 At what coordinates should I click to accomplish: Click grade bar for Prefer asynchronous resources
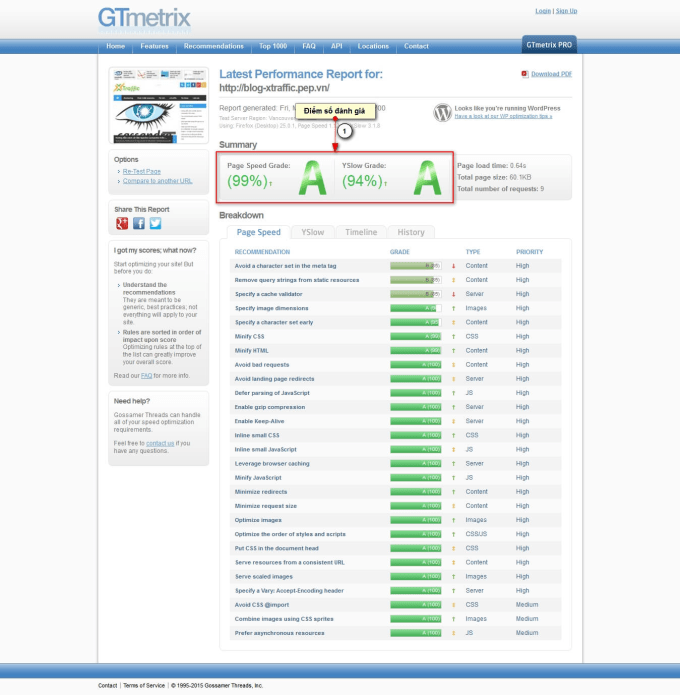[415, 633]
